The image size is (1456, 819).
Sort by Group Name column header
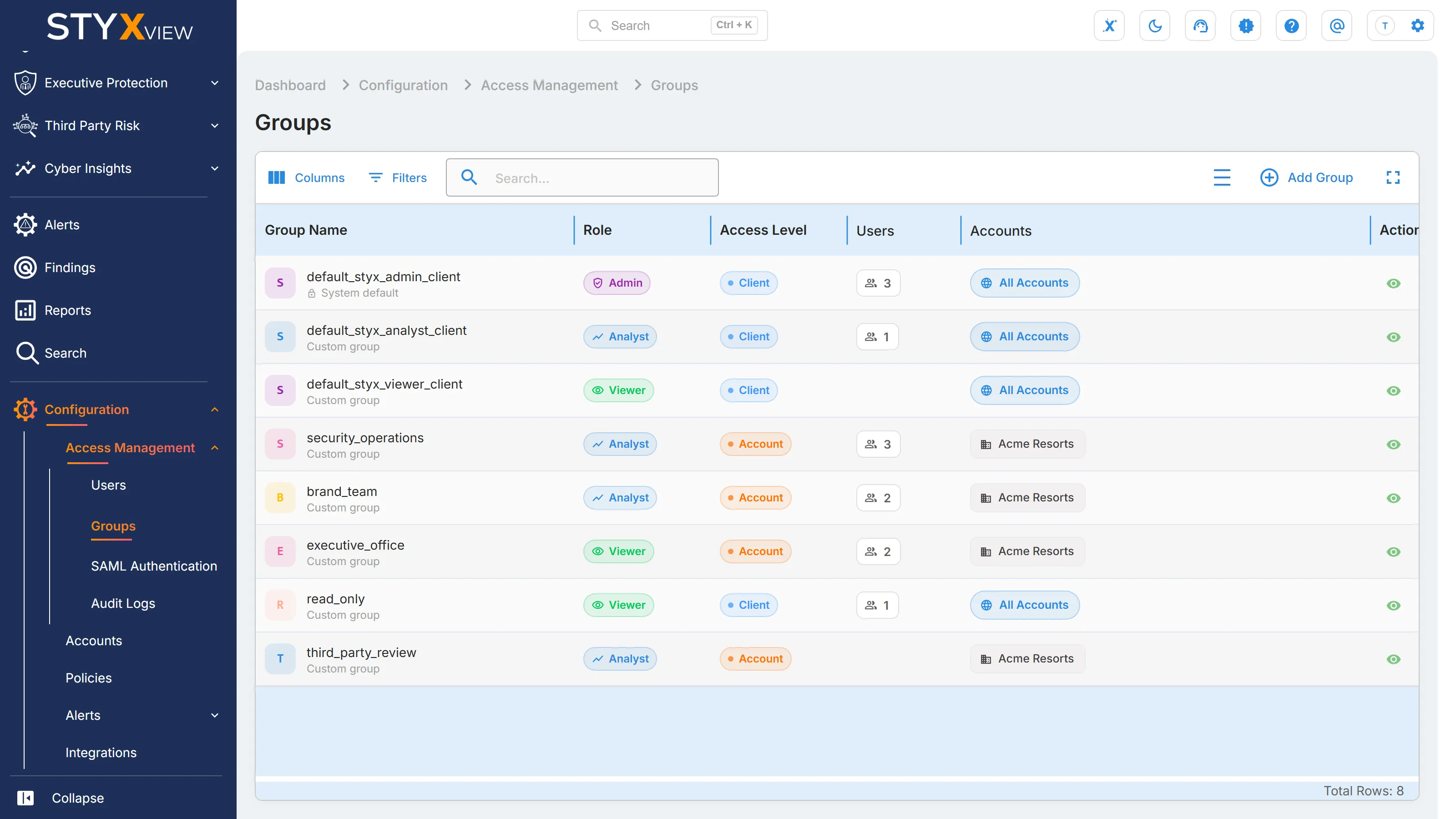click(x=306, y=230)
